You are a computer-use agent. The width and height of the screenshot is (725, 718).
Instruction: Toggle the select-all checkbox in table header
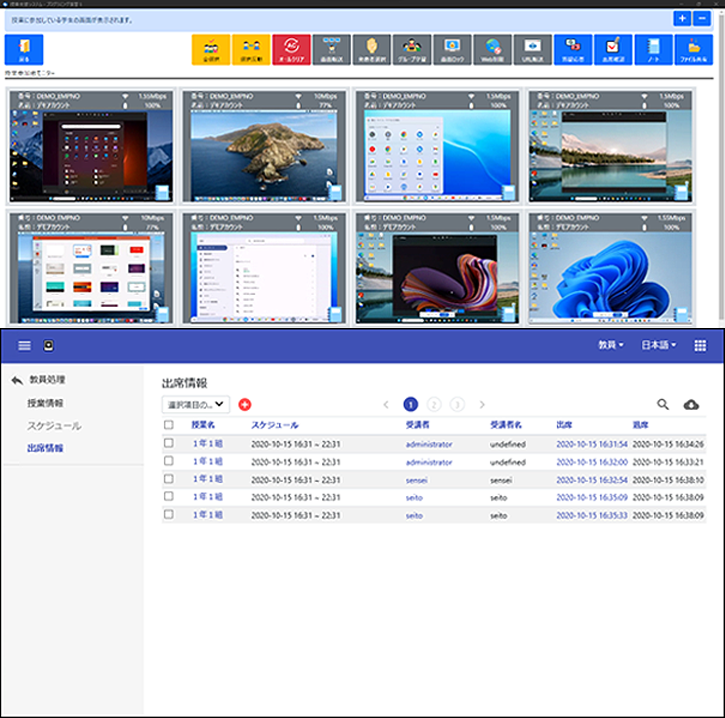tap(169, 425)
